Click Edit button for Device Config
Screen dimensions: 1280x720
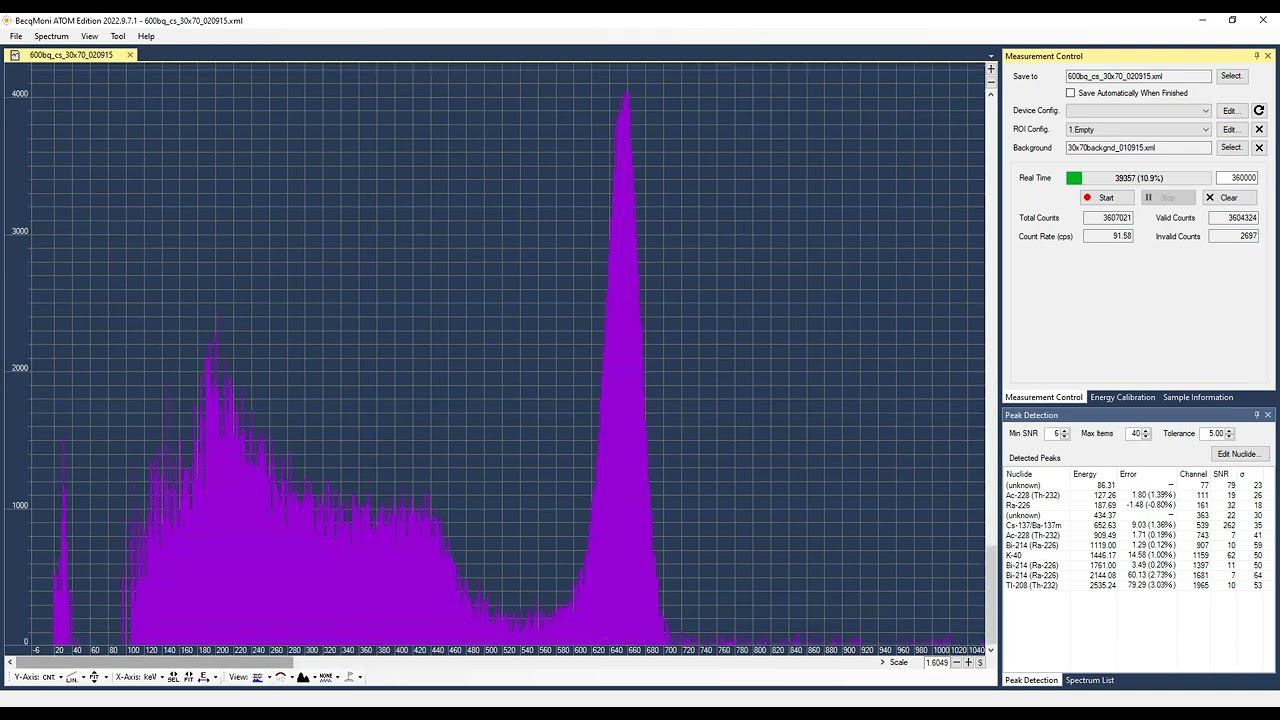click(1231, 111)
